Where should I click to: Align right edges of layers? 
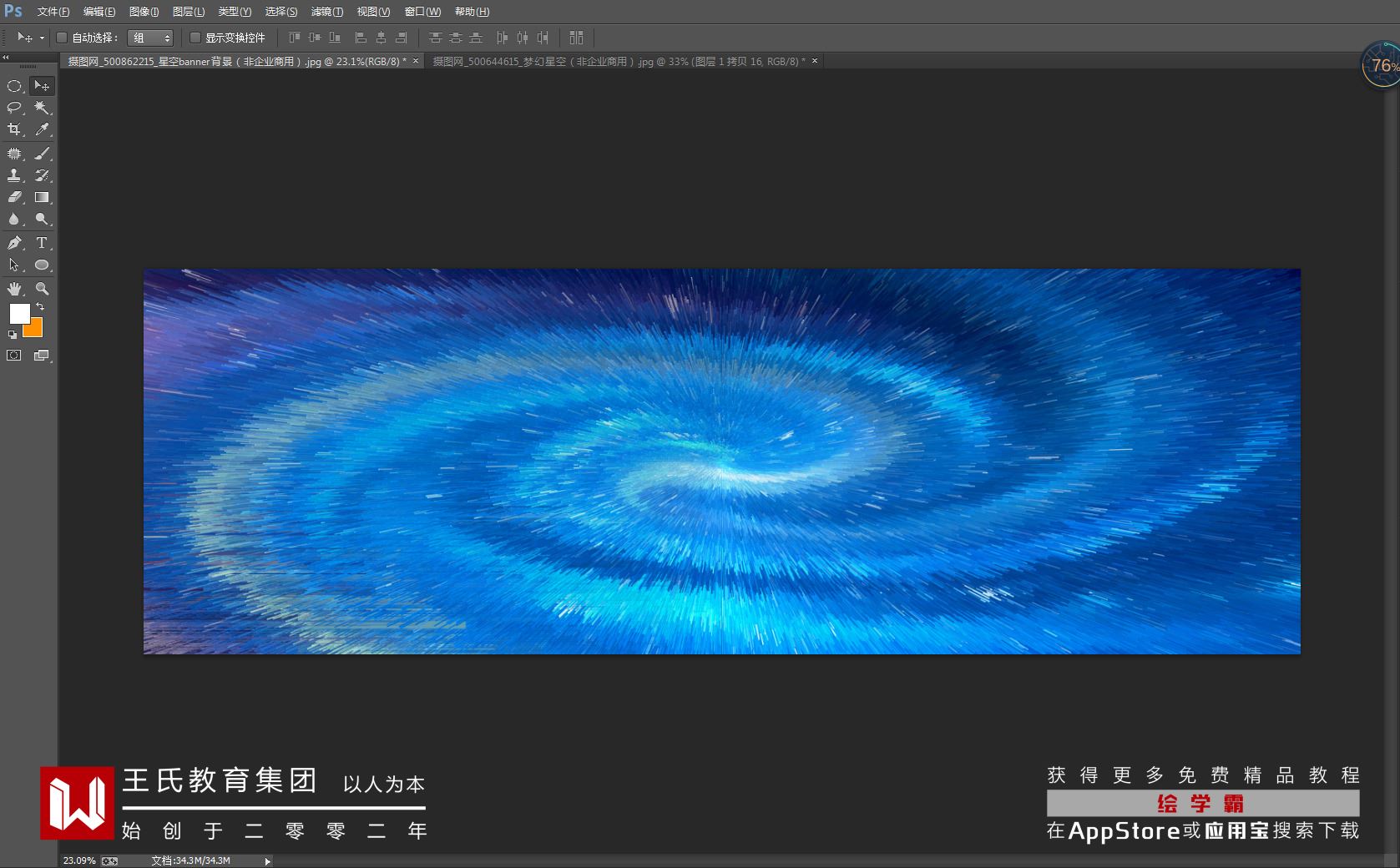(x=401, y=38)
